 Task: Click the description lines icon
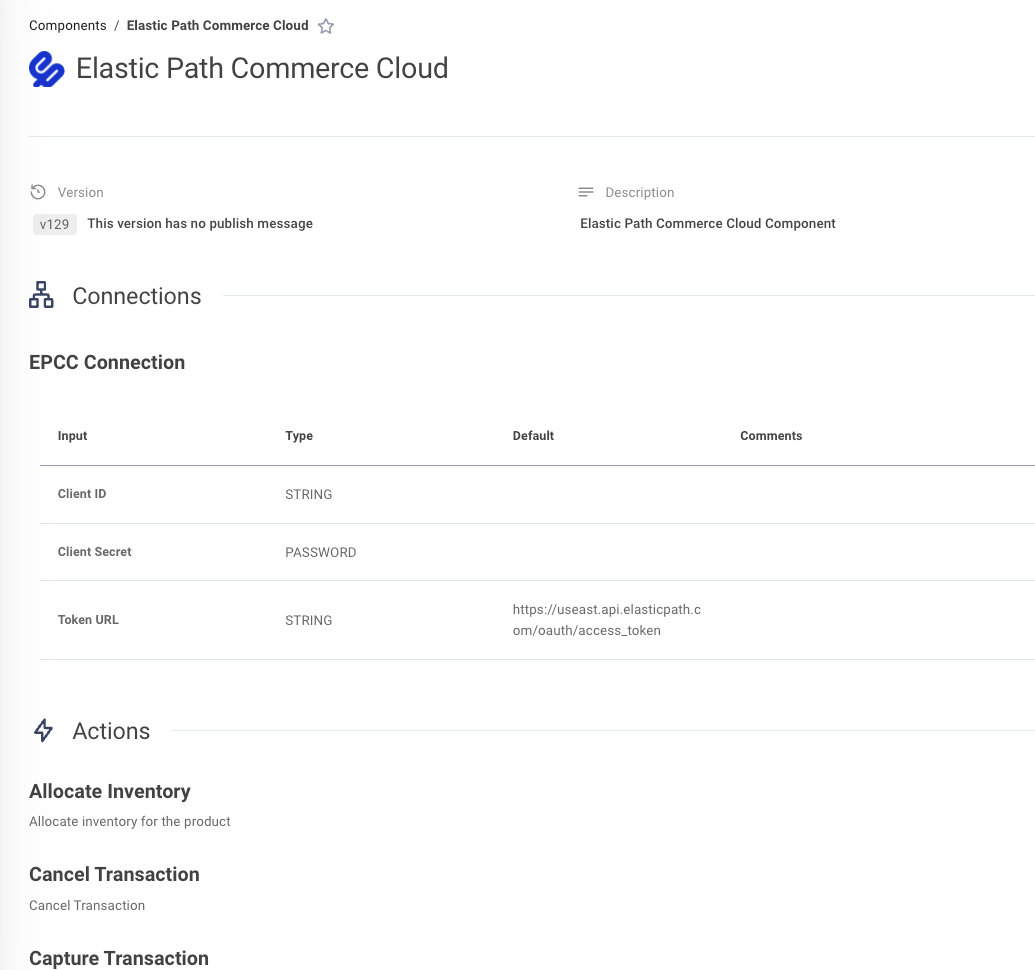(585, 192)
